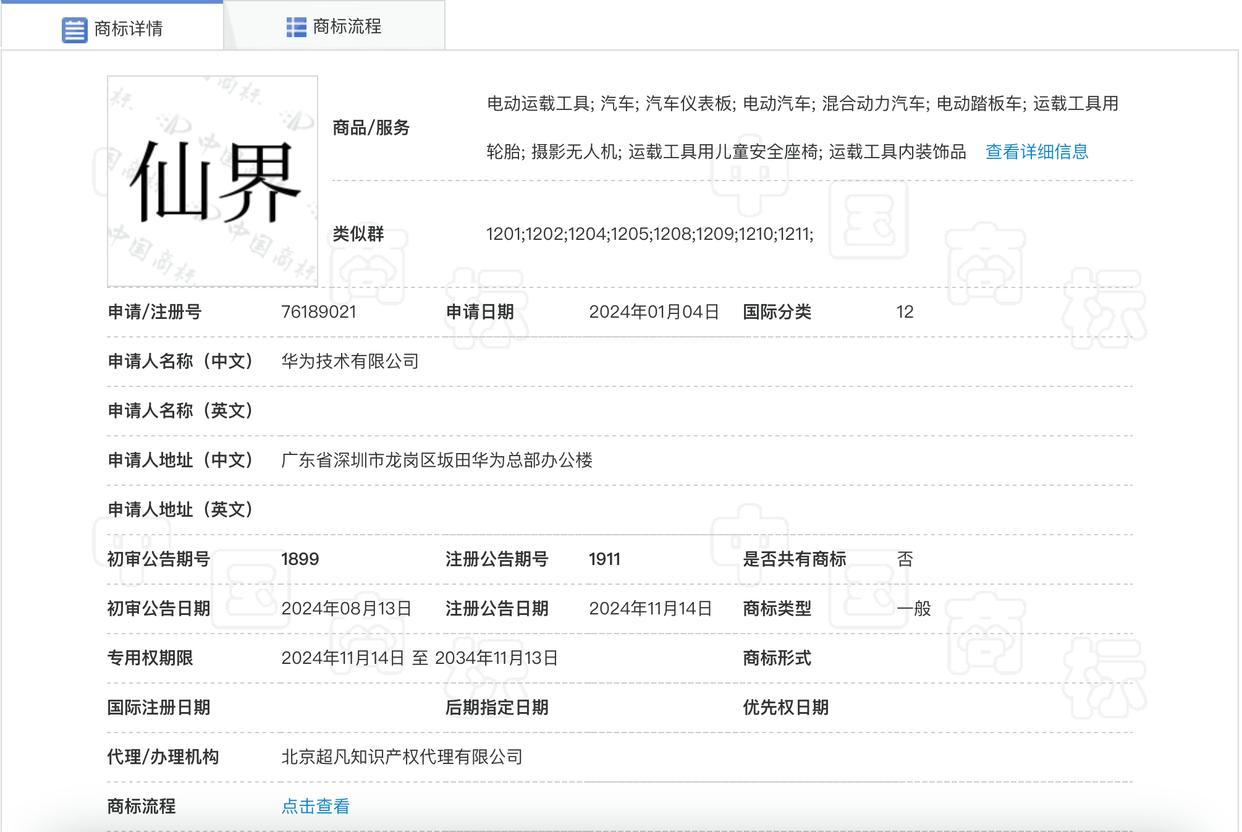Switch to the 商标流程 tab
This screenshot has height=832, width=1242.
click(335, 26)
